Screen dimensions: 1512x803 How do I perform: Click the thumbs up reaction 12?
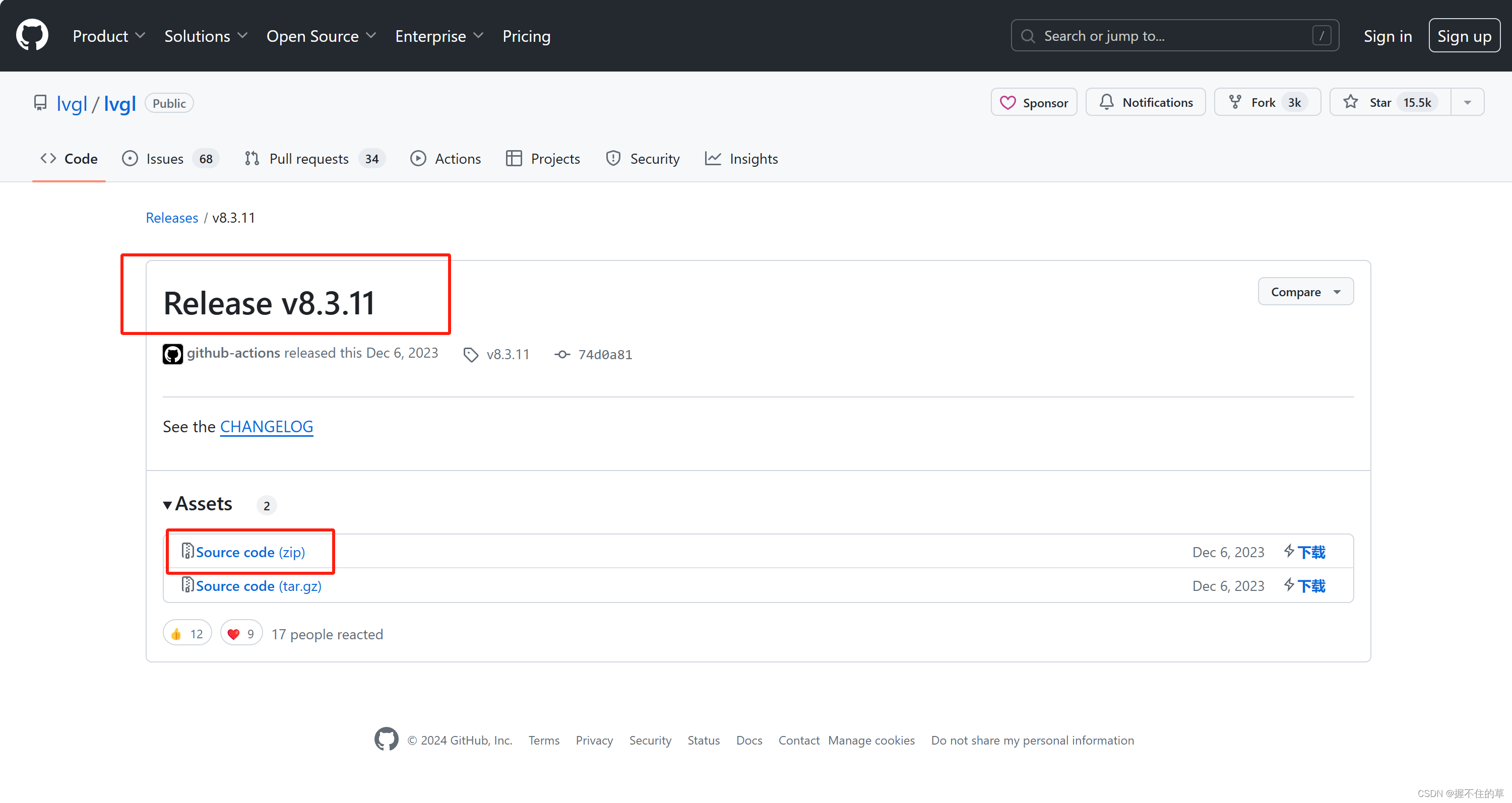pos(187,634)
